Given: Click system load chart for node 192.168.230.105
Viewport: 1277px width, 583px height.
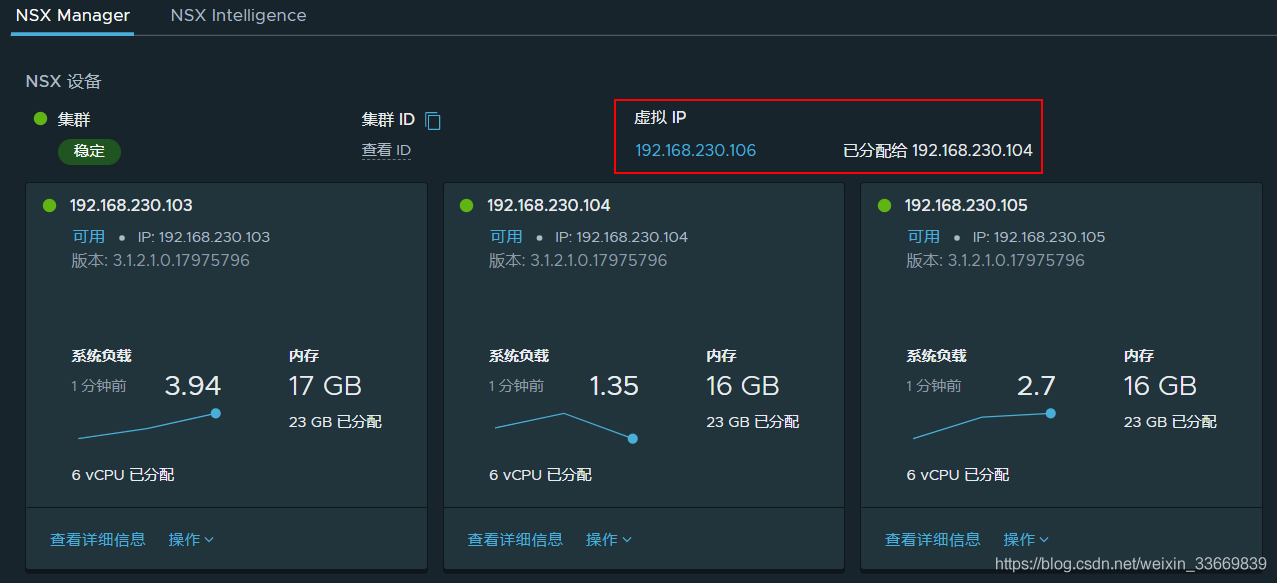Looking at the screenshot, I should (983, 425).
